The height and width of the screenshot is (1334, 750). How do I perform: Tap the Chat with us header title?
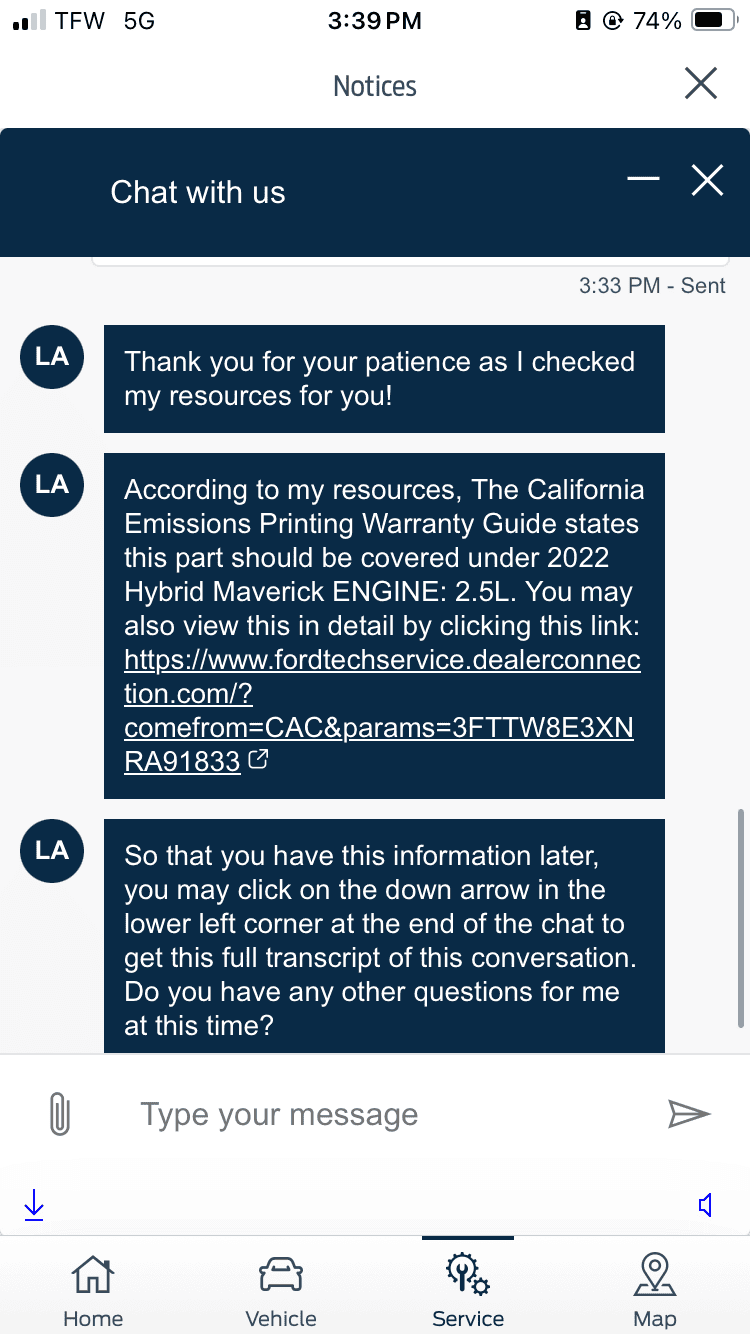coord(198,192)
